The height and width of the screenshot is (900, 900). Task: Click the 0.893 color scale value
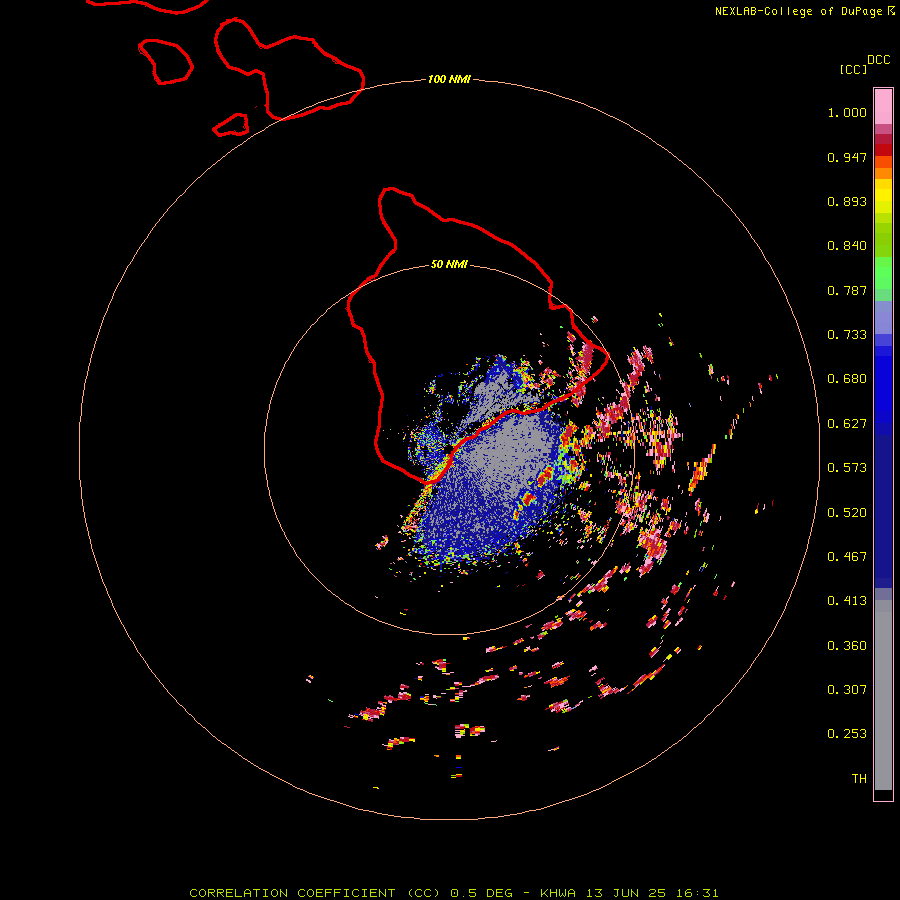coord(847,201)
